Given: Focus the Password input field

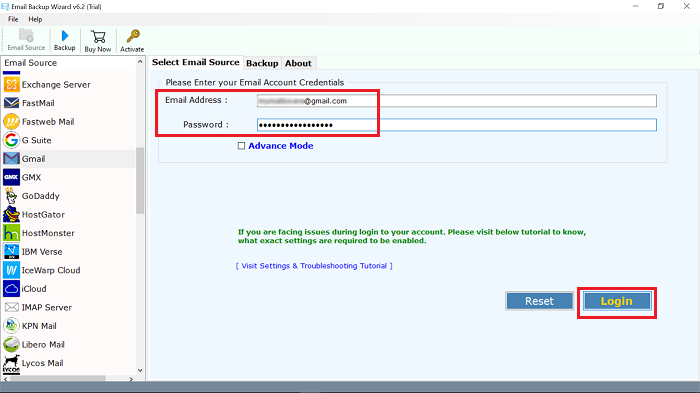Looking at the screenshot, I should click(457, 125).
